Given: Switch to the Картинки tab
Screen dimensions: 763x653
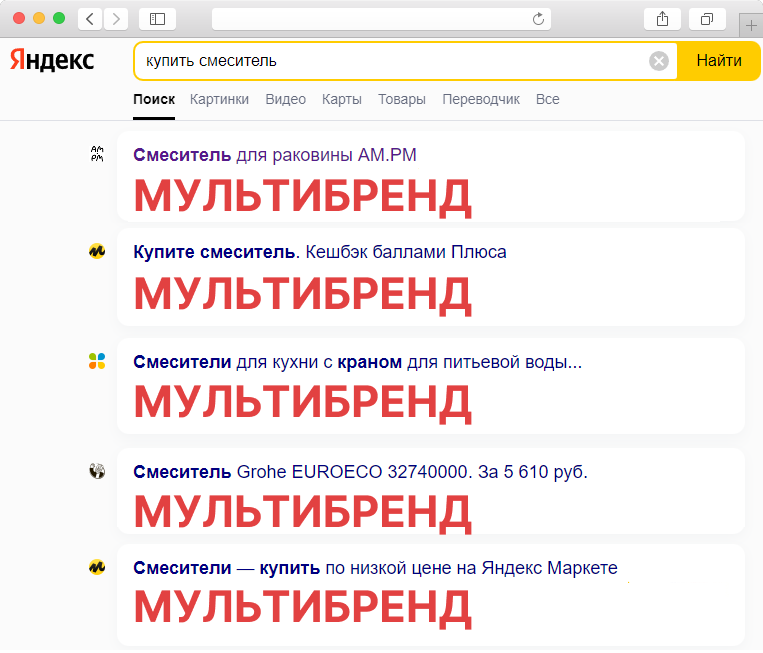Looking at the screenshot, I should [x=219, y=99].
